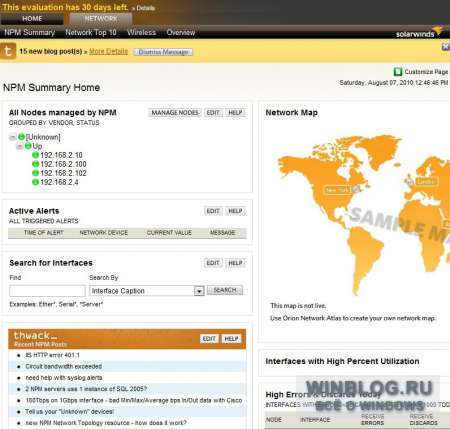The height and width of the screenshot is (429, 450).
Task: Open post 'Tell us your Unknown devices'
Action: (69, 412)
